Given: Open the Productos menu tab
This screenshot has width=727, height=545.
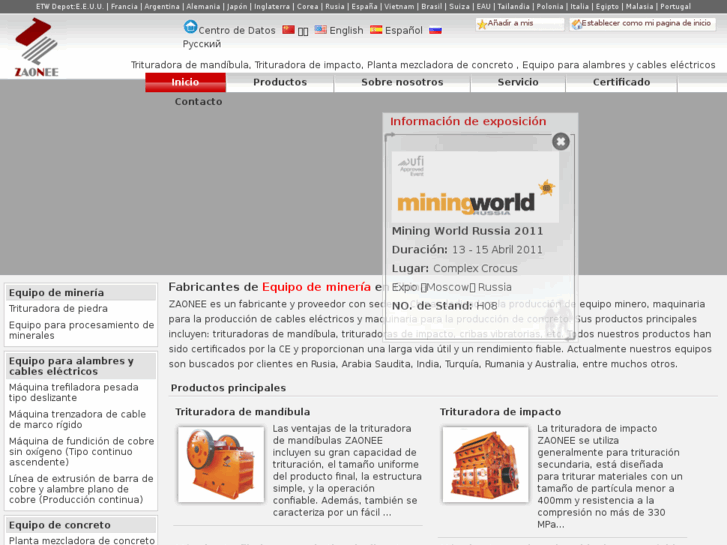Looking at the screenshot, I should [x=280, y=82].
